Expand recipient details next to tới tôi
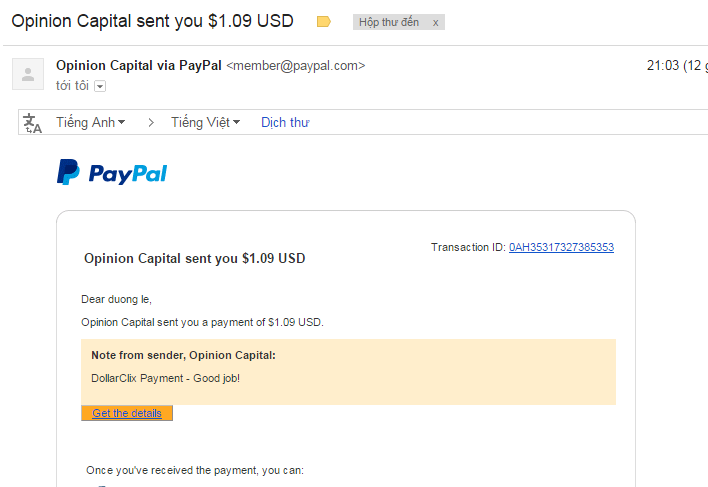708x487 pixels. tap(100, 87)
